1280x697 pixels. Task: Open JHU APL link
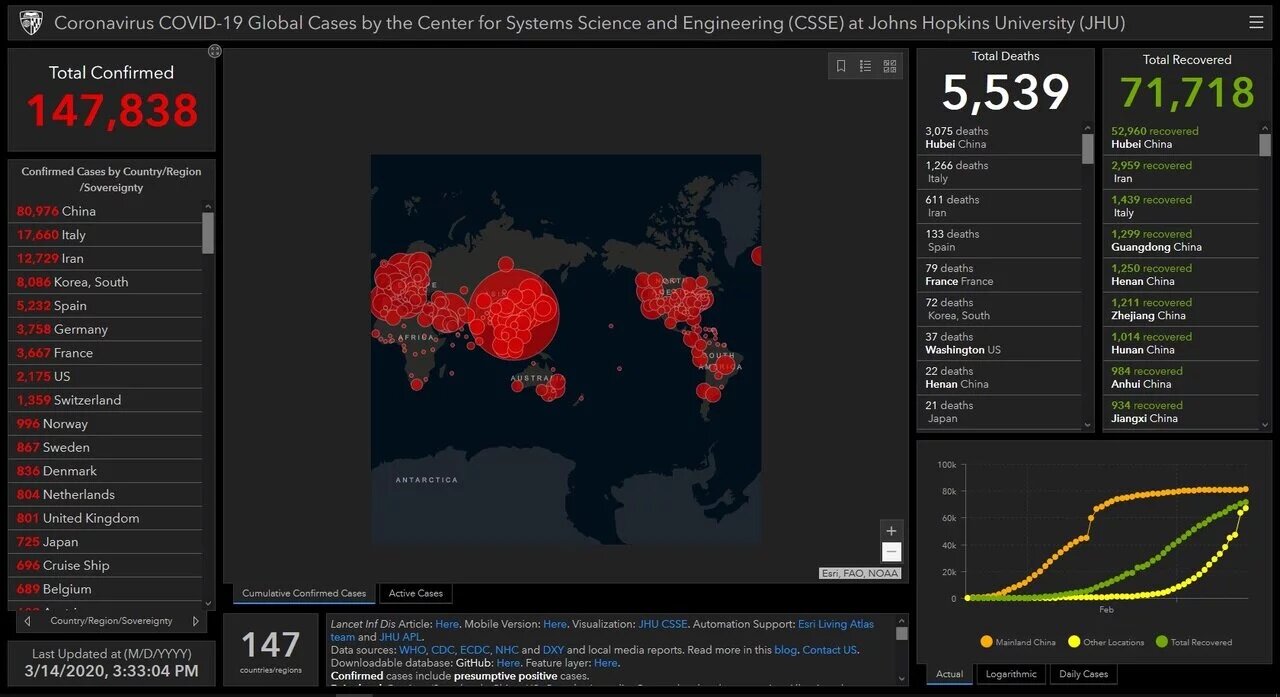point(400,637)
